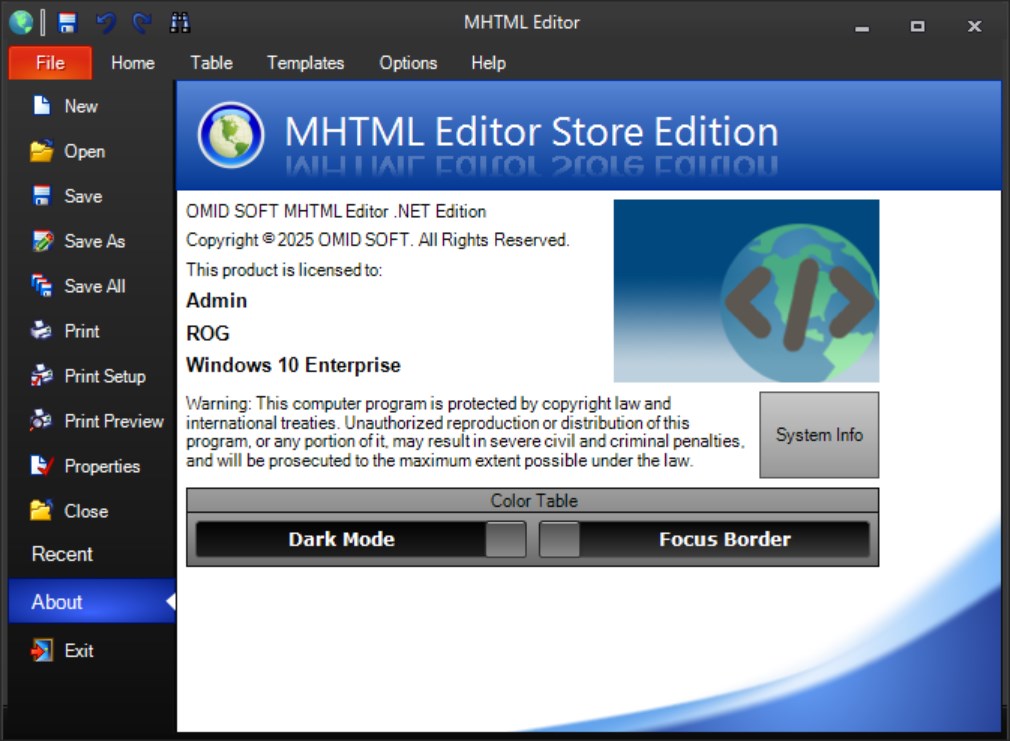Click the Save floppy icon in quick access toolbar
Viewport: 1010px width, 741px height.
[67, 23]
